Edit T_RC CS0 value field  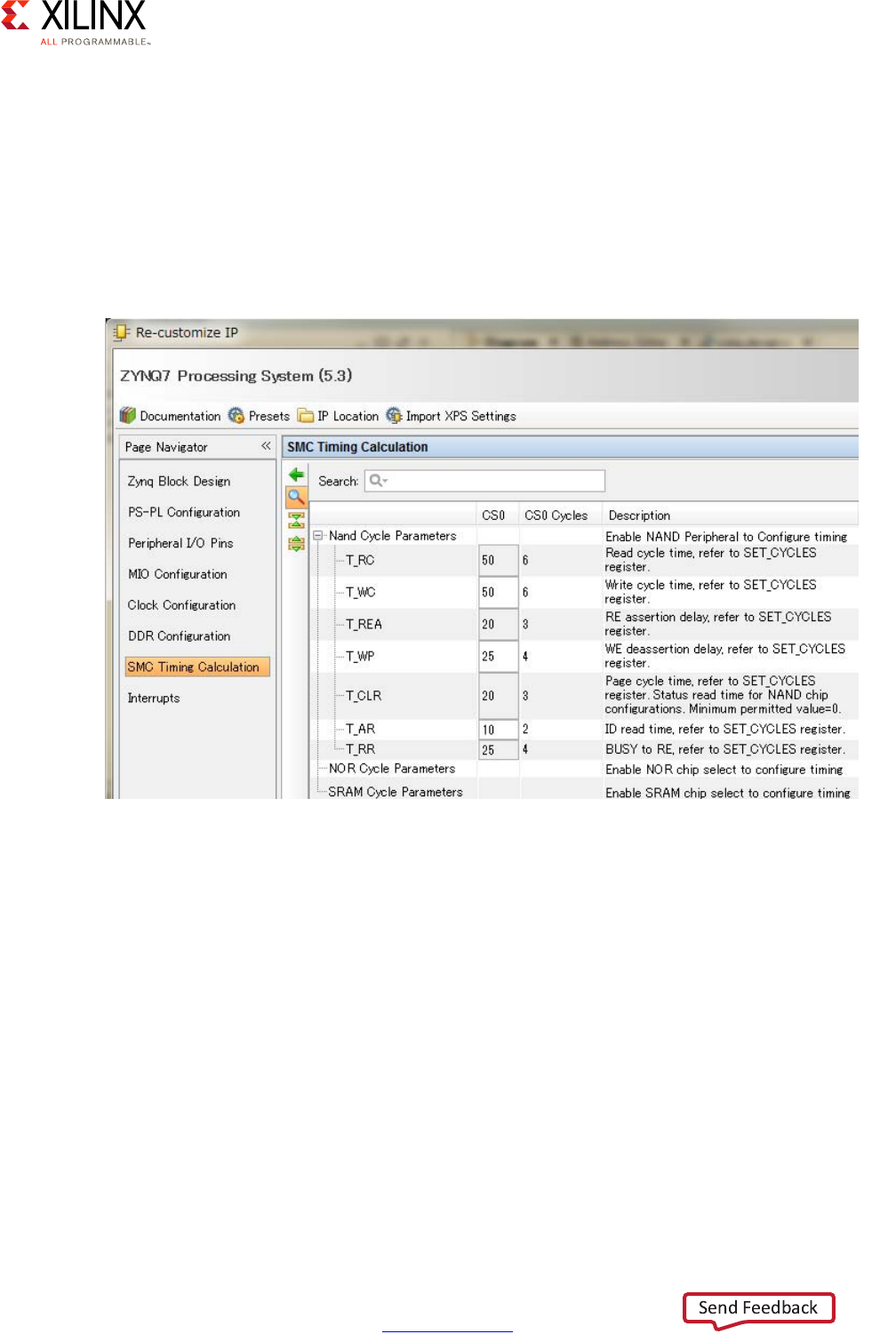pos(498,561)
